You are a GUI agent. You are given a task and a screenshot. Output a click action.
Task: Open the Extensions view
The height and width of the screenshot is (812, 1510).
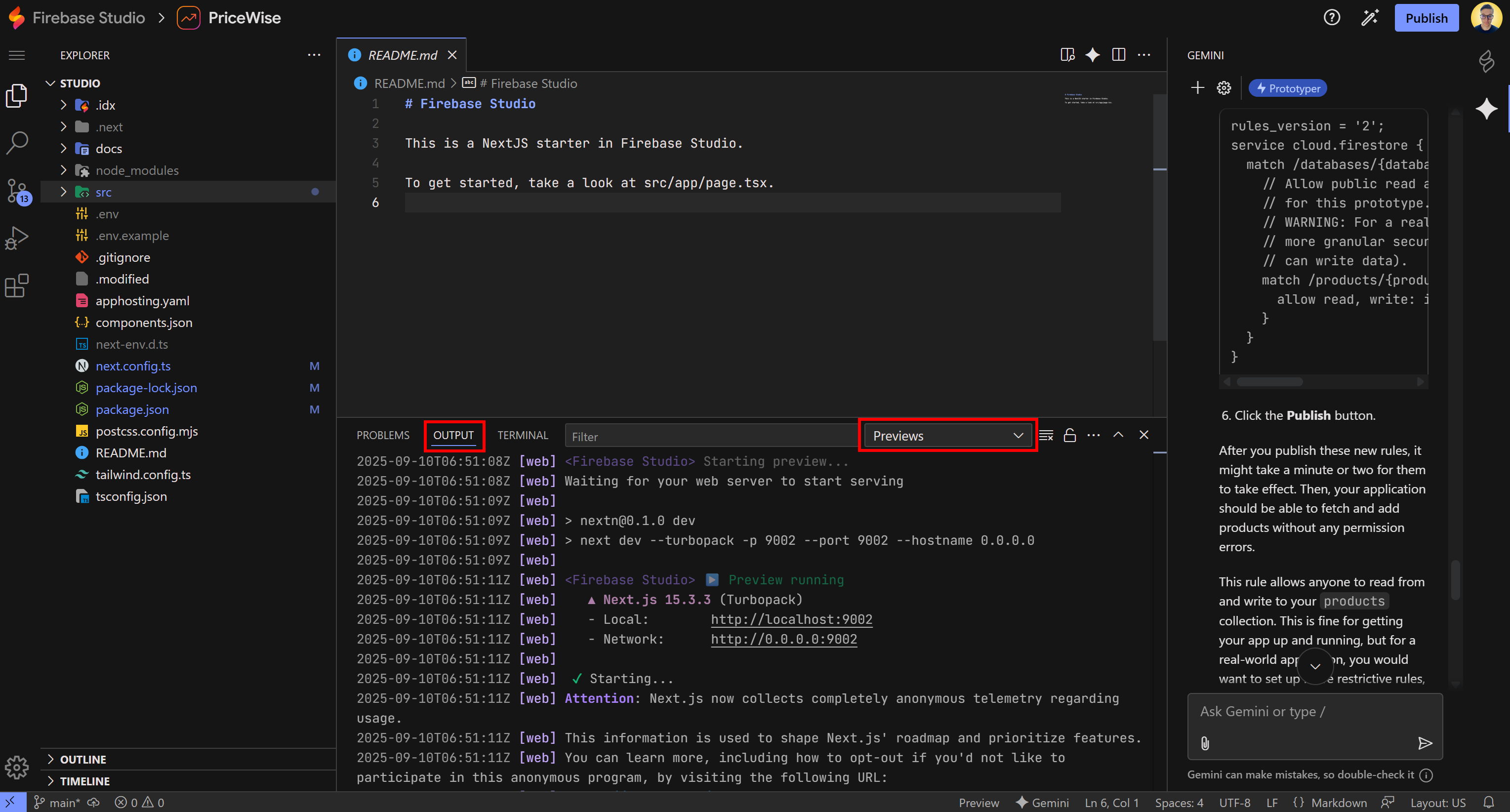16,285
